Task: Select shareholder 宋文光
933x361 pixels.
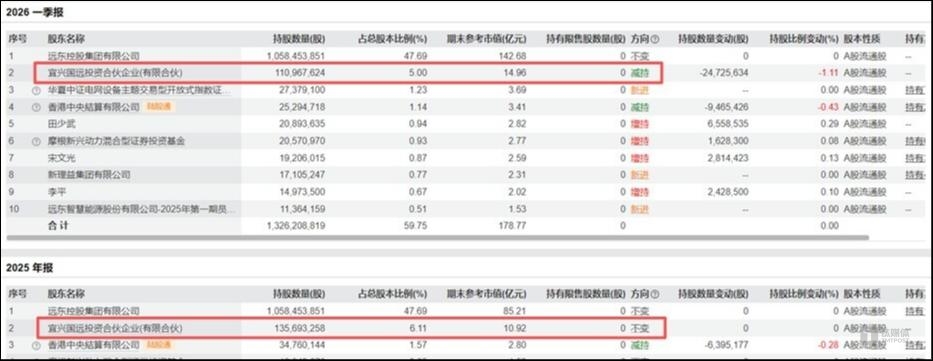Action: (x=62, y=158)
